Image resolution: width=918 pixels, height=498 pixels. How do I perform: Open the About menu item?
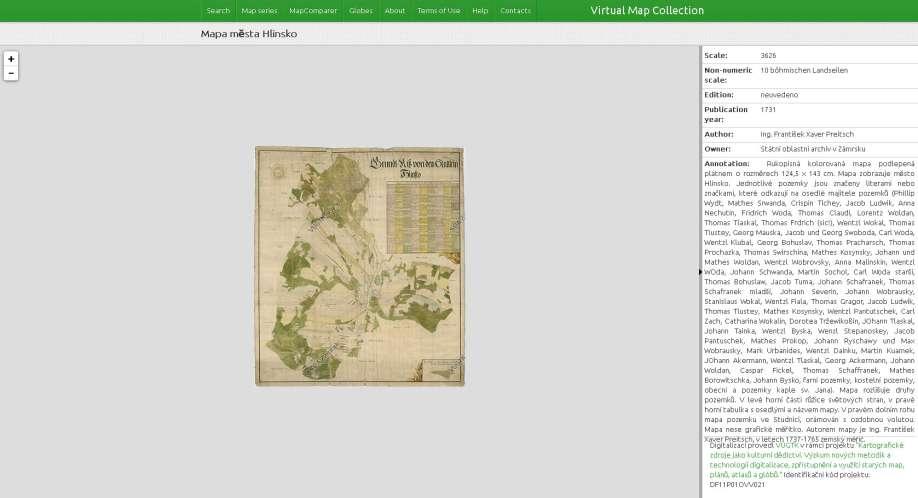(x=395, y=11)
